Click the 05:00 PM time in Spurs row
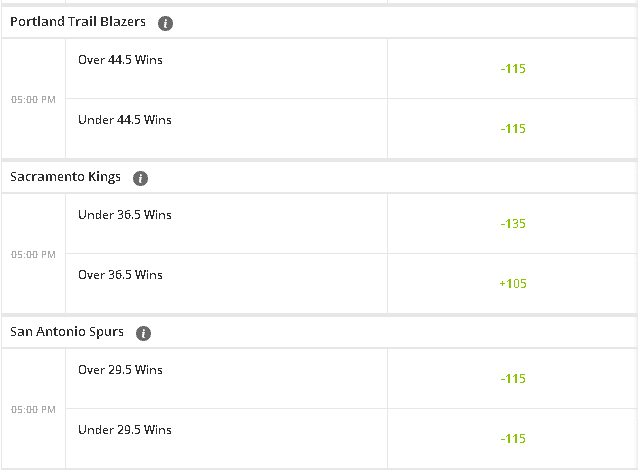The image size is (638, 470). tap(33, 410)
